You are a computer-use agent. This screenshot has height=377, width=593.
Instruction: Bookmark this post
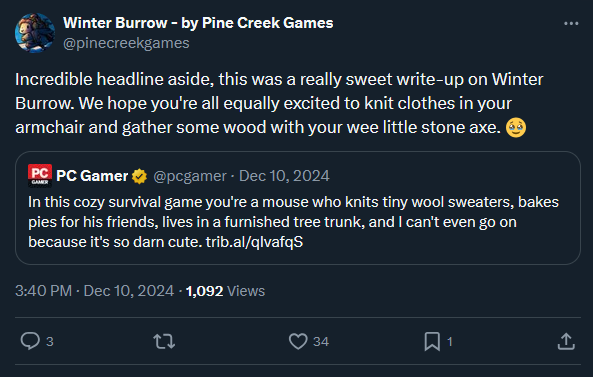tap(432, 341)
